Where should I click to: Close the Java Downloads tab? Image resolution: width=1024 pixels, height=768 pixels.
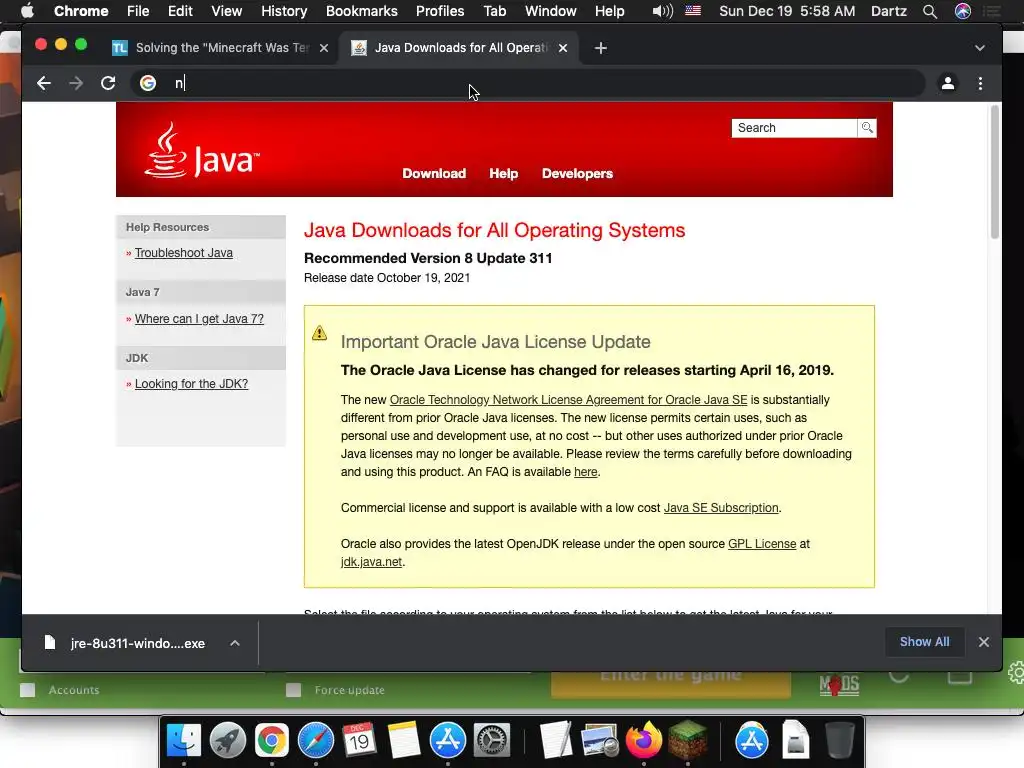pos(563,48)
